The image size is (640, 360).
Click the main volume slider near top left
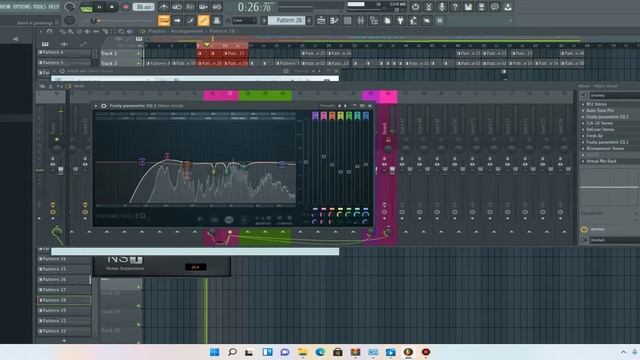(x=70, y=7)
